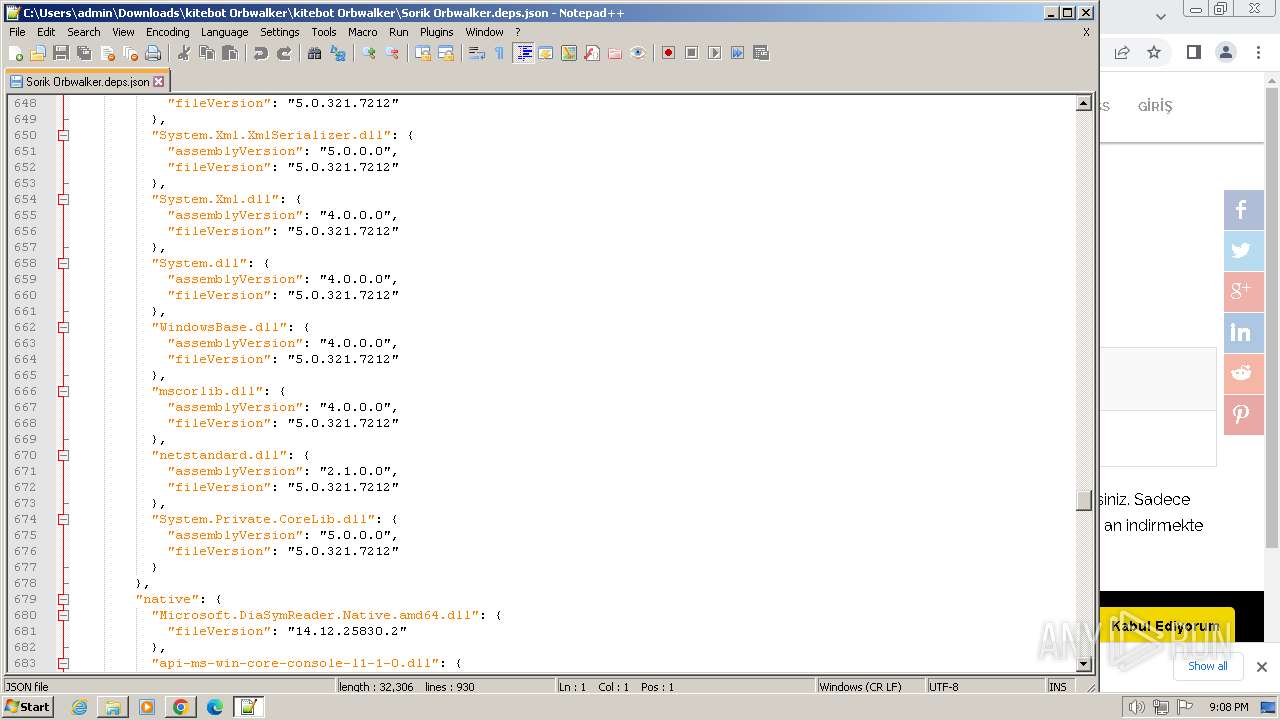Click the GİRİŞ link in the browser window

1155,106
